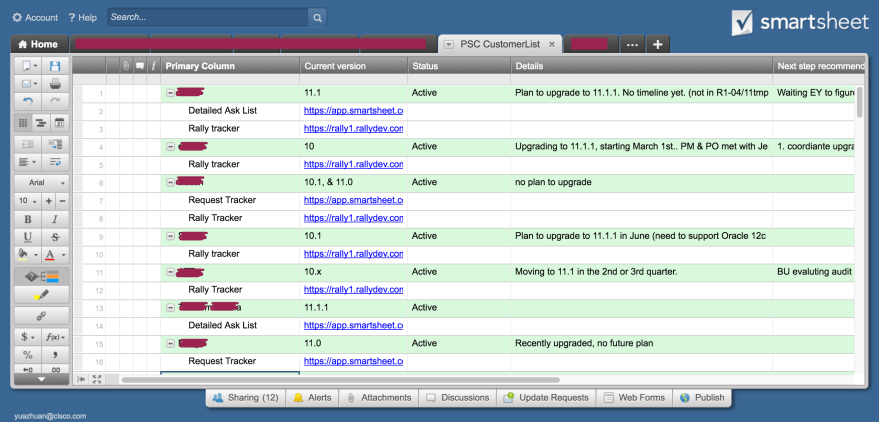Image resolution: width=879 pixels, height=422 pixels.
Task: Switch to Gantt view
Action: point(41,122)
